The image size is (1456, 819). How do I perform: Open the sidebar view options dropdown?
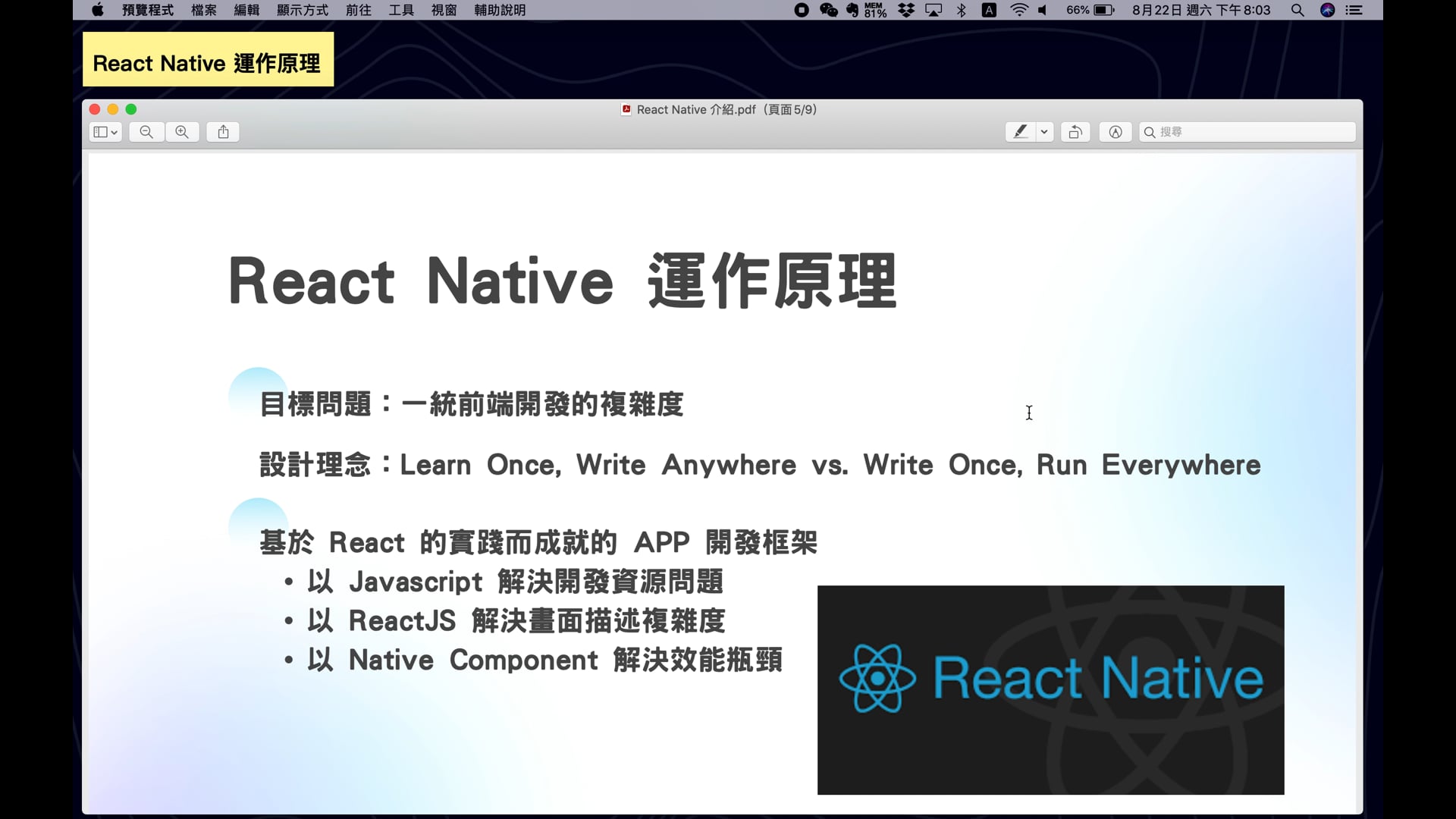[104, 131]
